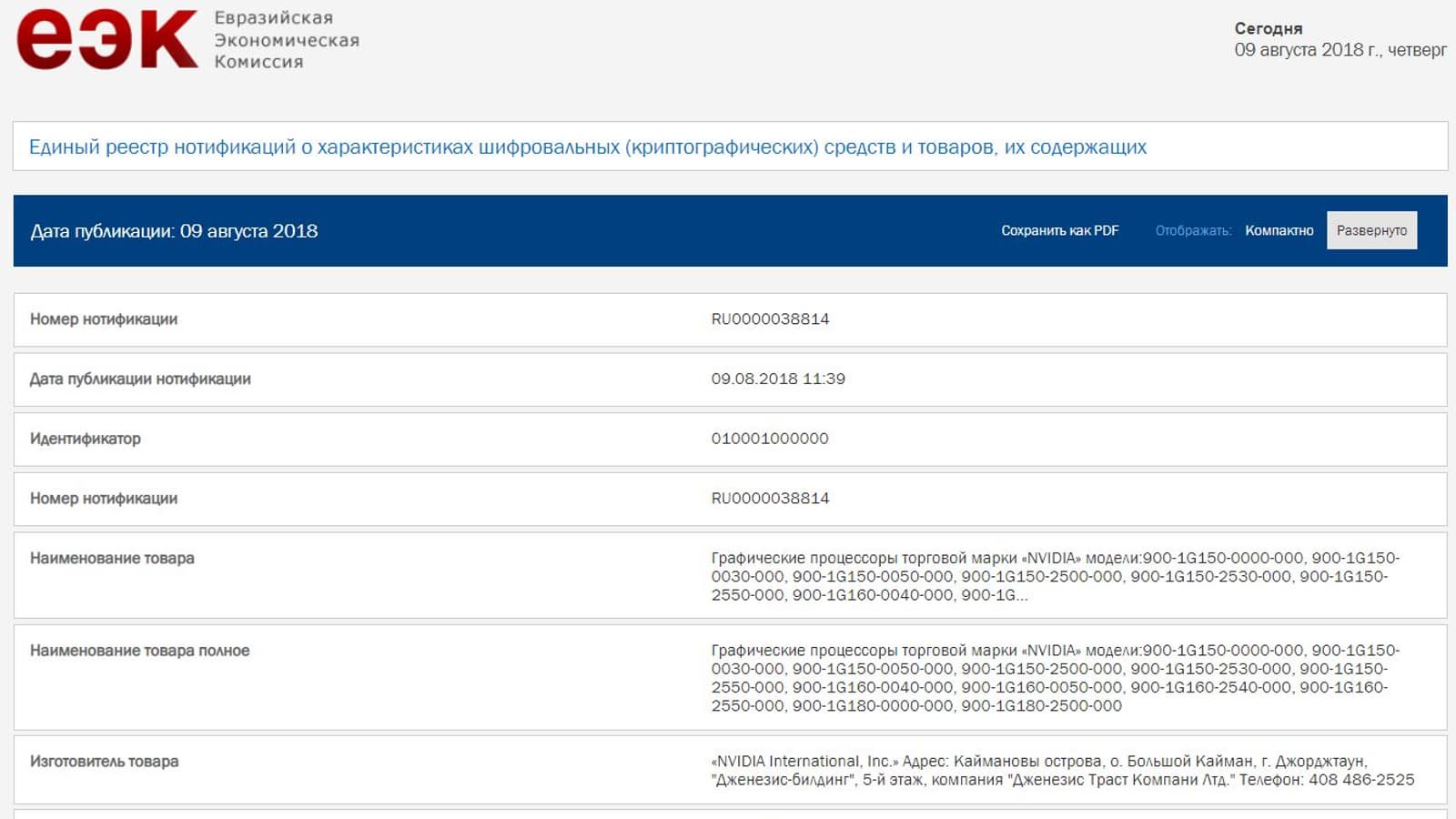Click the Сегодня heading
Viewport: 1456px width, 819px height.
(x=1269, y=28)
